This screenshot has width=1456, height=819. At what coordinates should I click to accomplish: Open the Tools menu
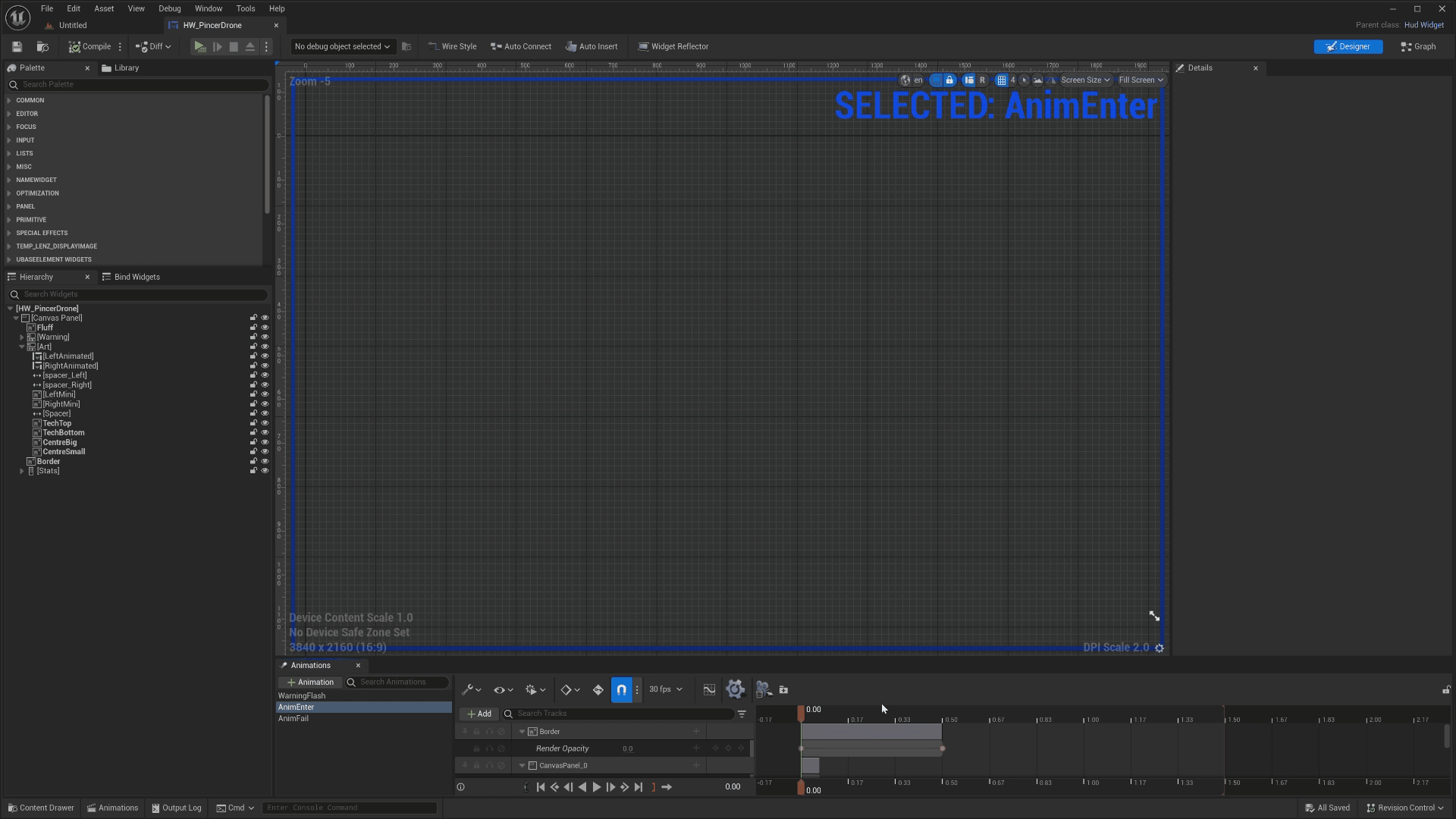245,8
